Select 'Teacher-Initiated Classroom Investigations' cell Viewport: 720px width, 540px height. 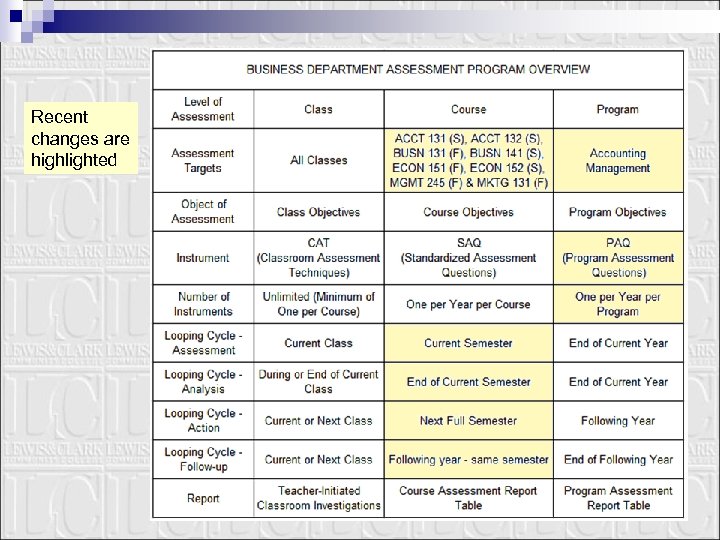(318, 498)
